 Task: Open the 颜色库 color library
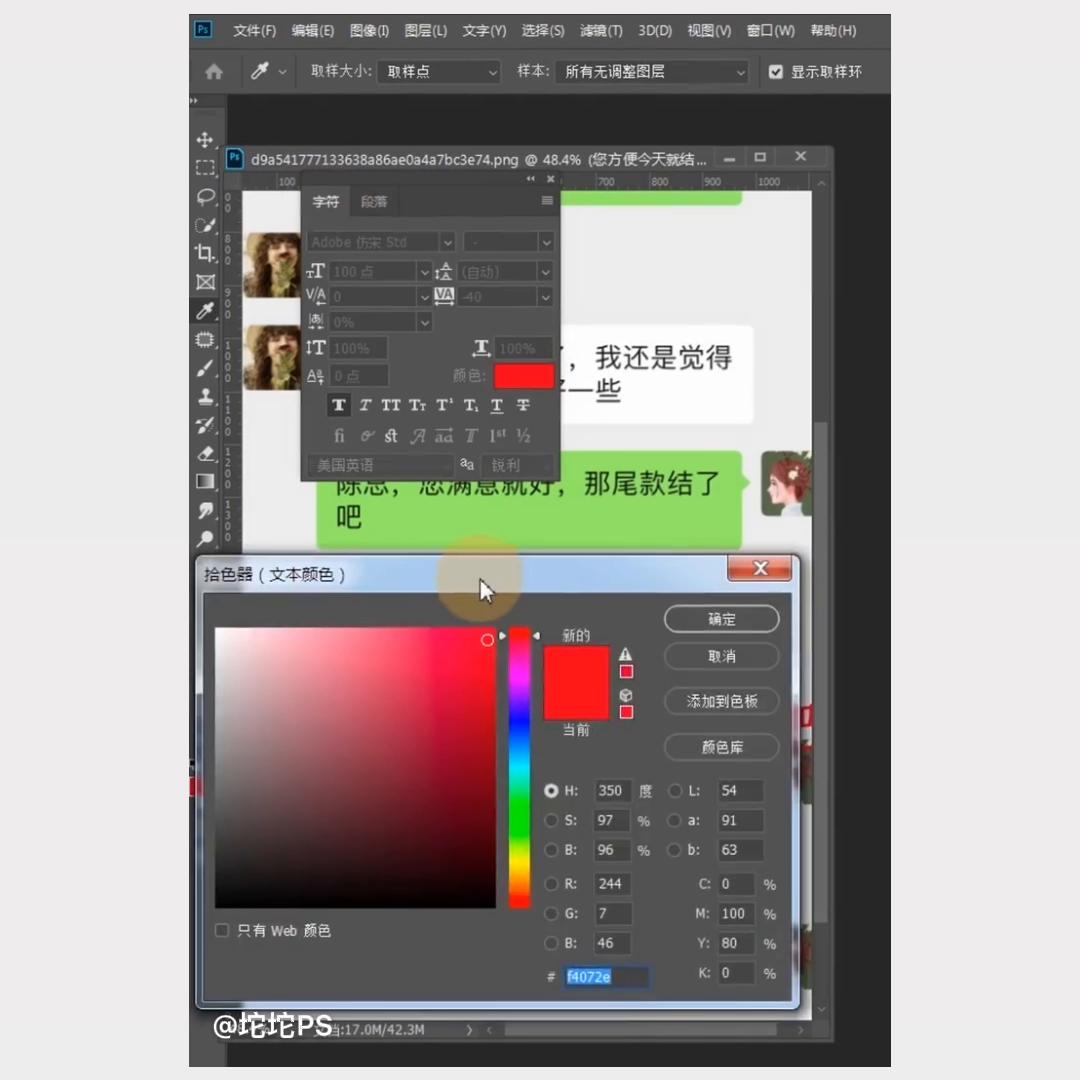pyautogui.click(x=721, y=747)
